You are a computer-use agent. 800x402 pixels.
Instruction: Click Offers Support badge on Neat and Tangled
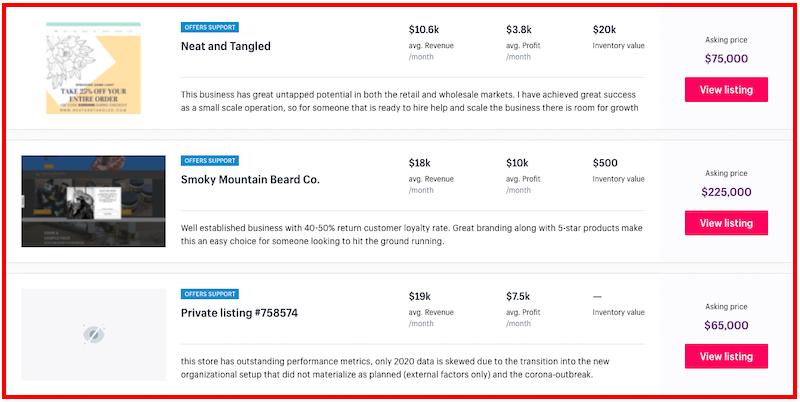point(210,28)
